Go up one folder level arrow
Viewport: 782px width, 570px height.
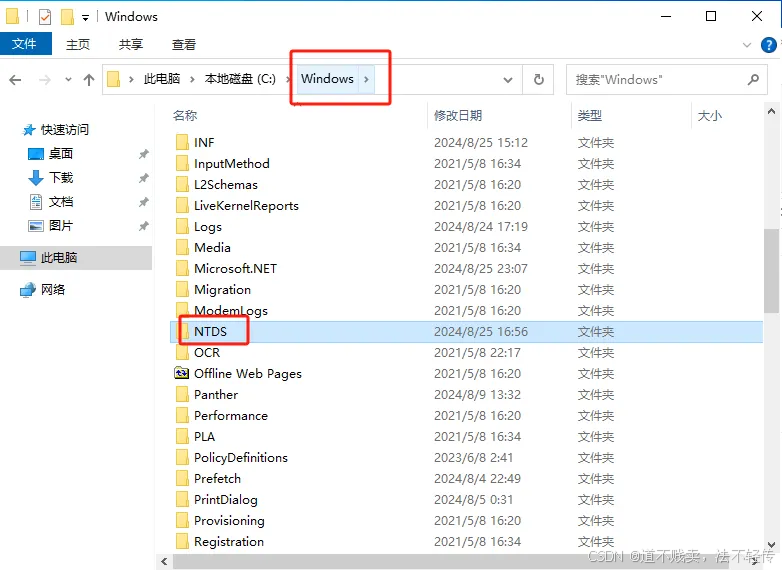click(89, 80)
